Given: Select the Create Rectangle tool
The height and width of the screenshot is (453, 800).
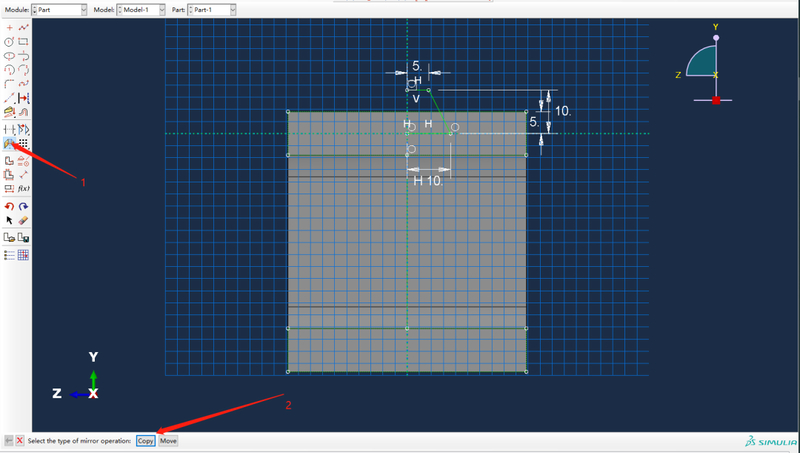Looking at the screenshot, I should tap(23, 42).
